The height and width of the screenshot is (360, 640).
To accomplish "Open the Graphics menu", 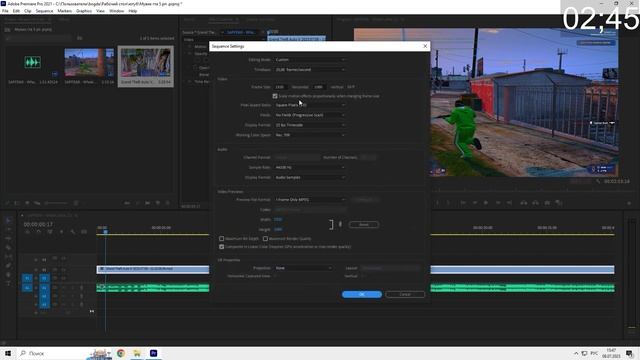I will tap(84, 11).
